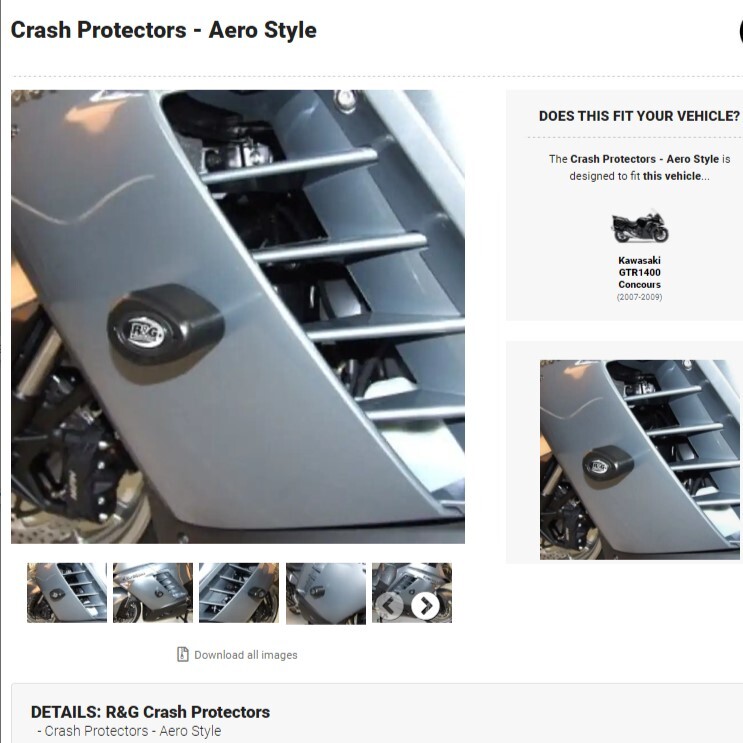This screenshot has width=743, height=743.
Task: Click the bold 'this vehicle' text
Action: pos(671,176)
